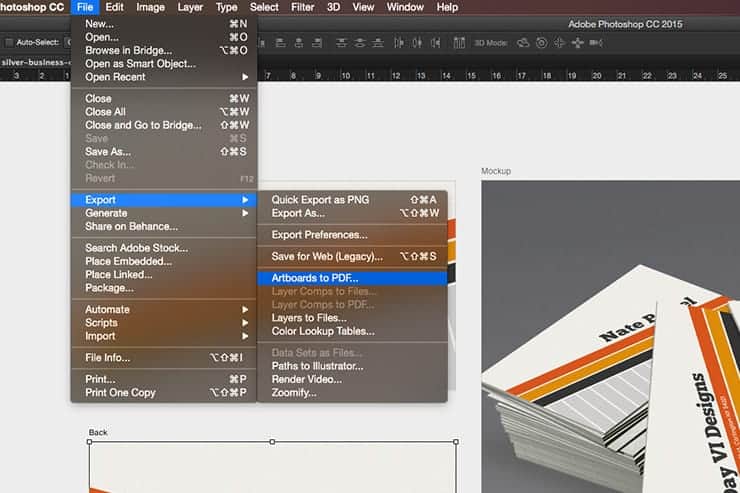Open the Select menu

click(264, 7)
